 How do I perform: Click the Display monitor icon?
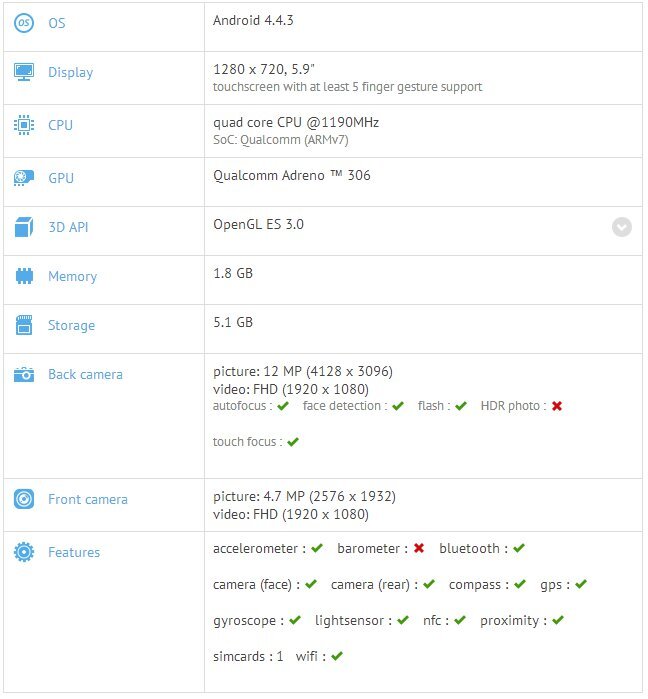24,72
